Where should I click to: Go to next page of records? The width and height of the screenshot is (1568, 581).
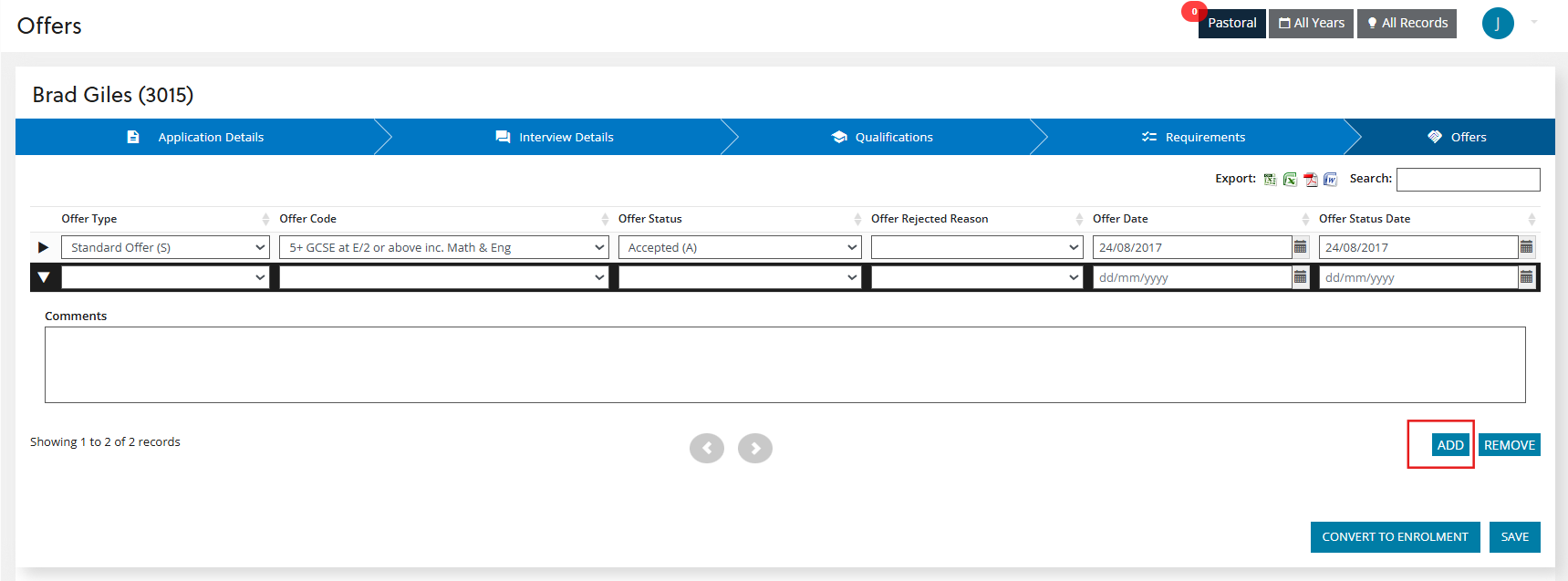coord(754,448)
